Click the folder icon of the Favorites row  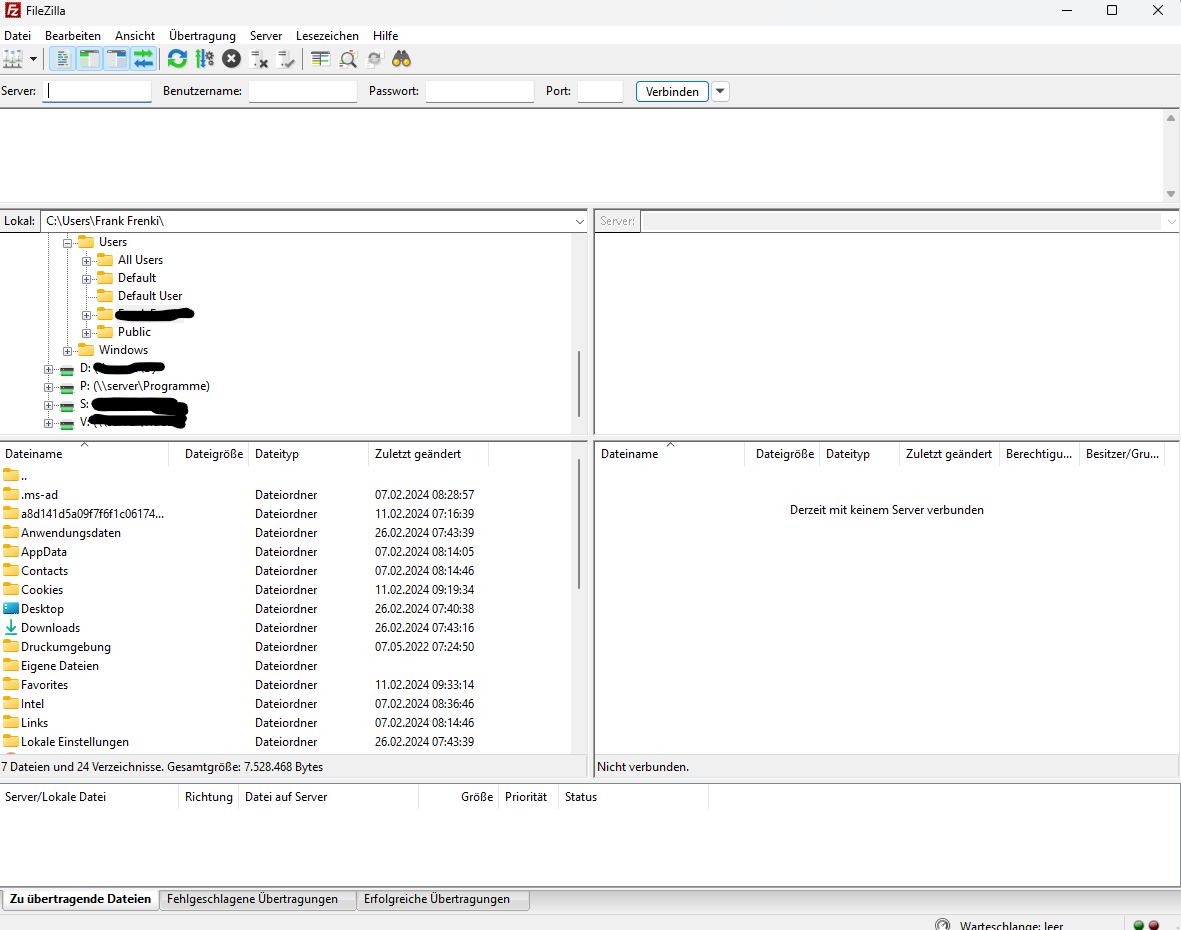[11, 684]
